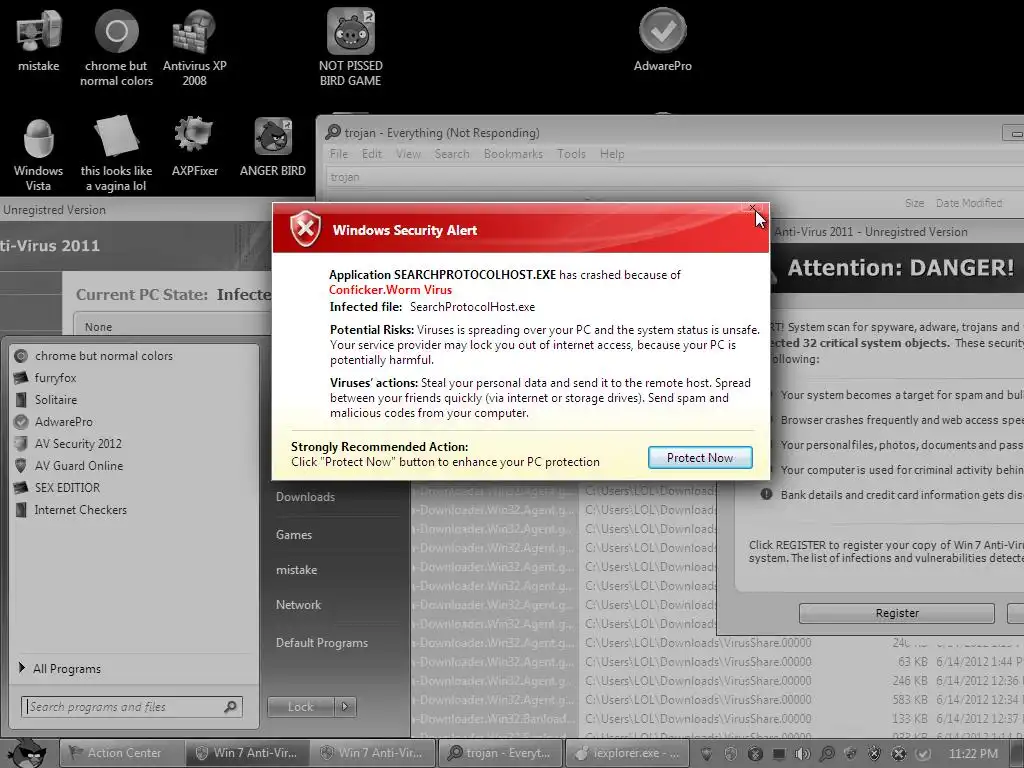Open the File menu in Everything
The height and width of the screenshot is (768, 1024).
click(x=338, y=154)
